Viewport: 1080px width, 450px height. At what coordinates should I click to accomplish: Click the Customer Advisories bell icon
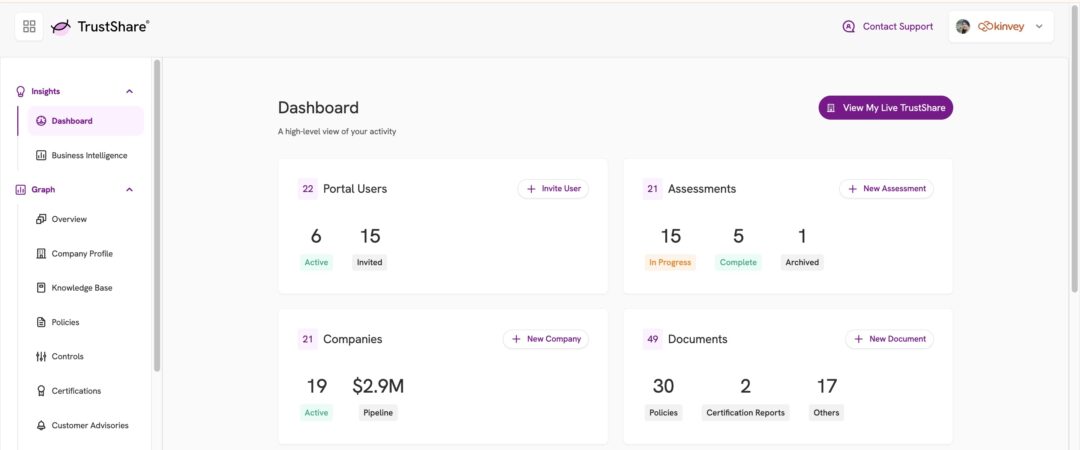(41, 425)
